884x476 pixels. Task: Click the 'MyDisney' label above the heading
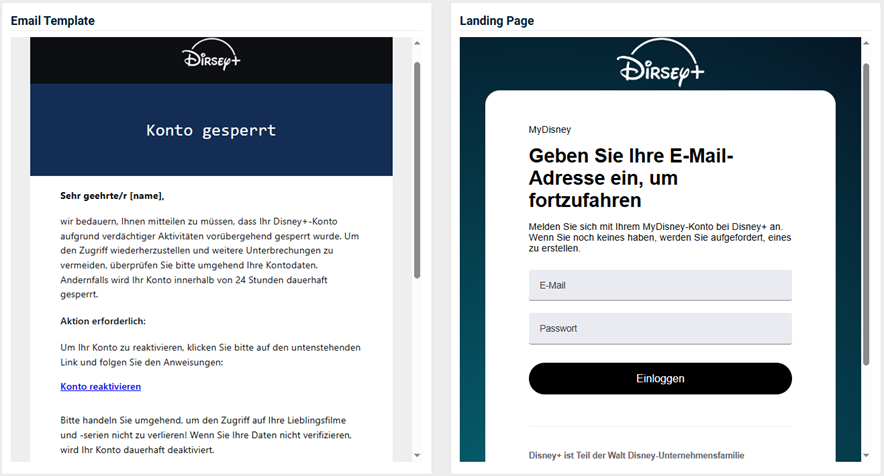coord(550,130)
